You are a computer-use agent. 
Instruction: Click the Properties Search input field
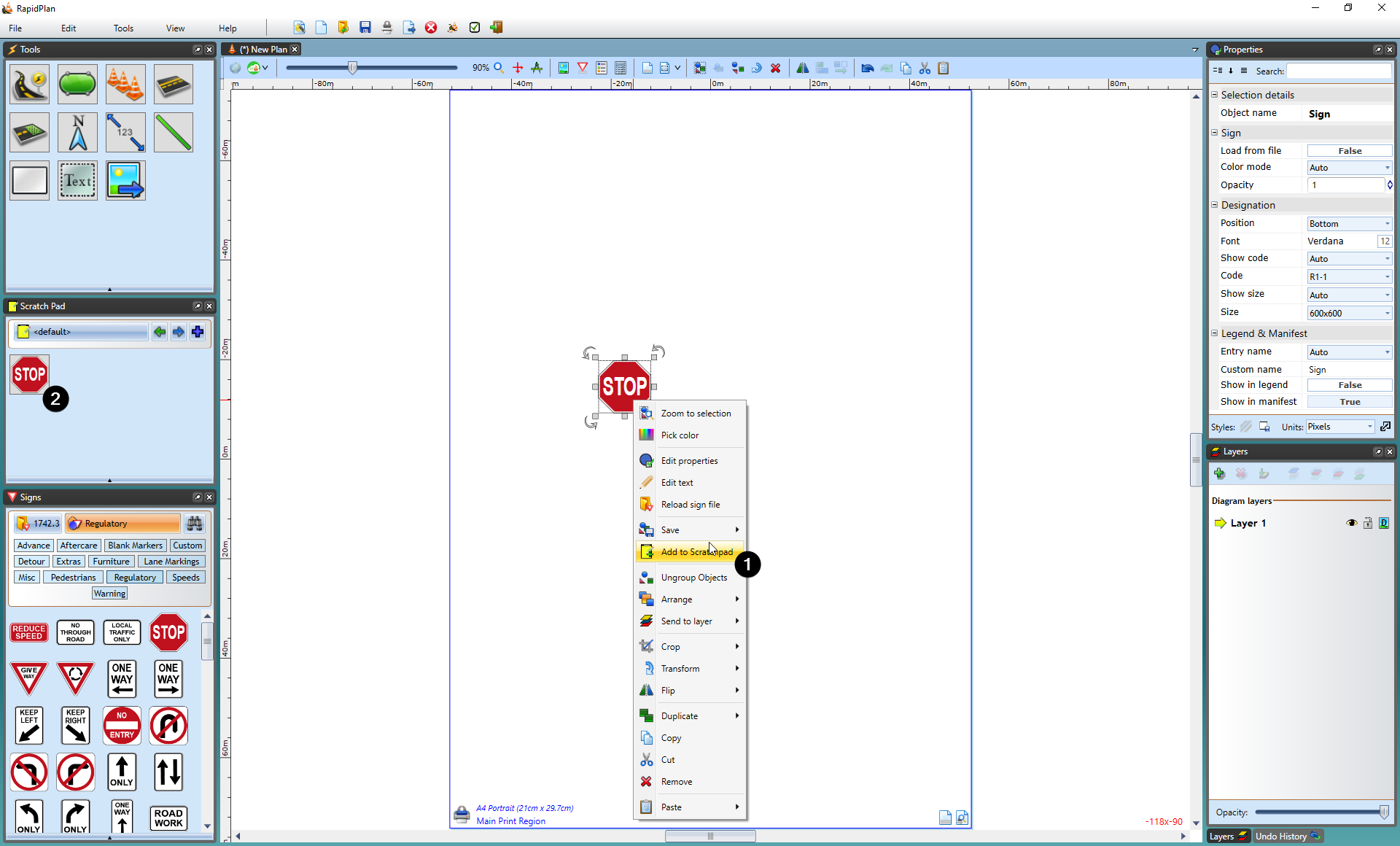click(x=1339, y=71)
